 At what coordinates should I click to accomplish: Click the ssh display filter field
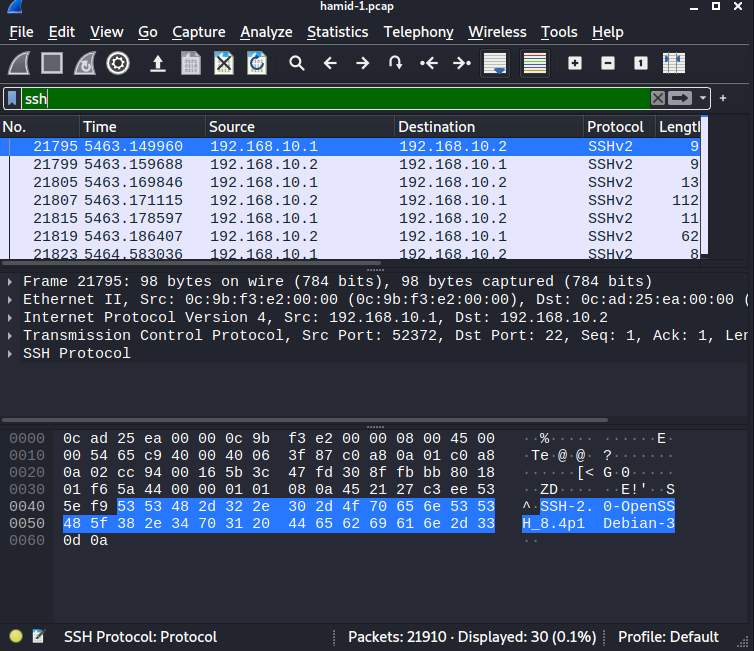pyautogui.click(x=330, y=98)
